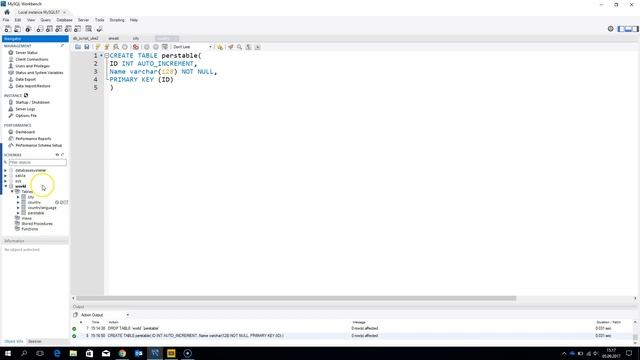
Task: Click the rollback transaction icon
Action: (x=156, y=47)
